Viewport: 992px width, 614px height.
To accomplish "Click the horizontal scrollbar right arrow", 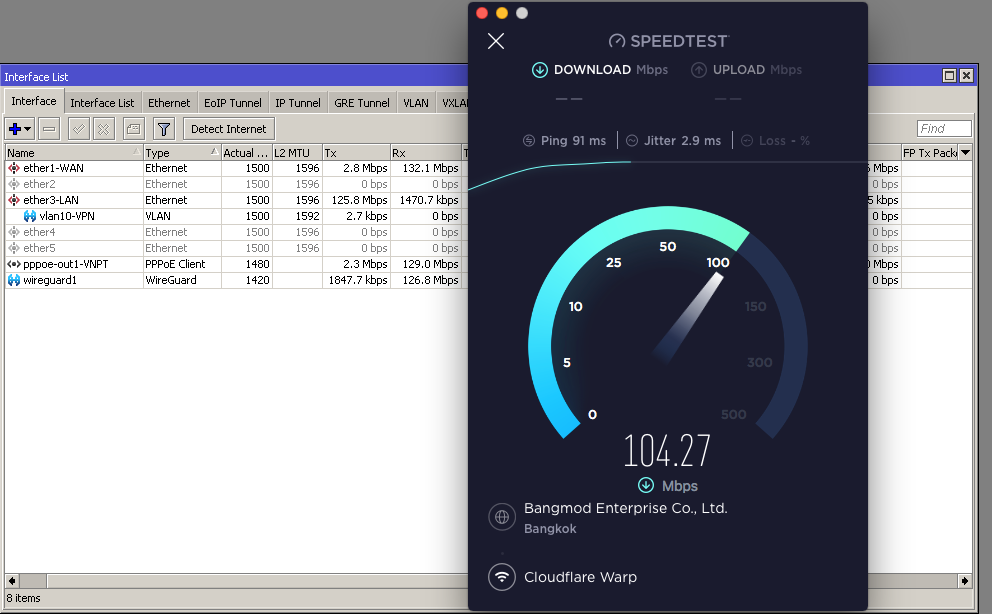I will (965, 580).
